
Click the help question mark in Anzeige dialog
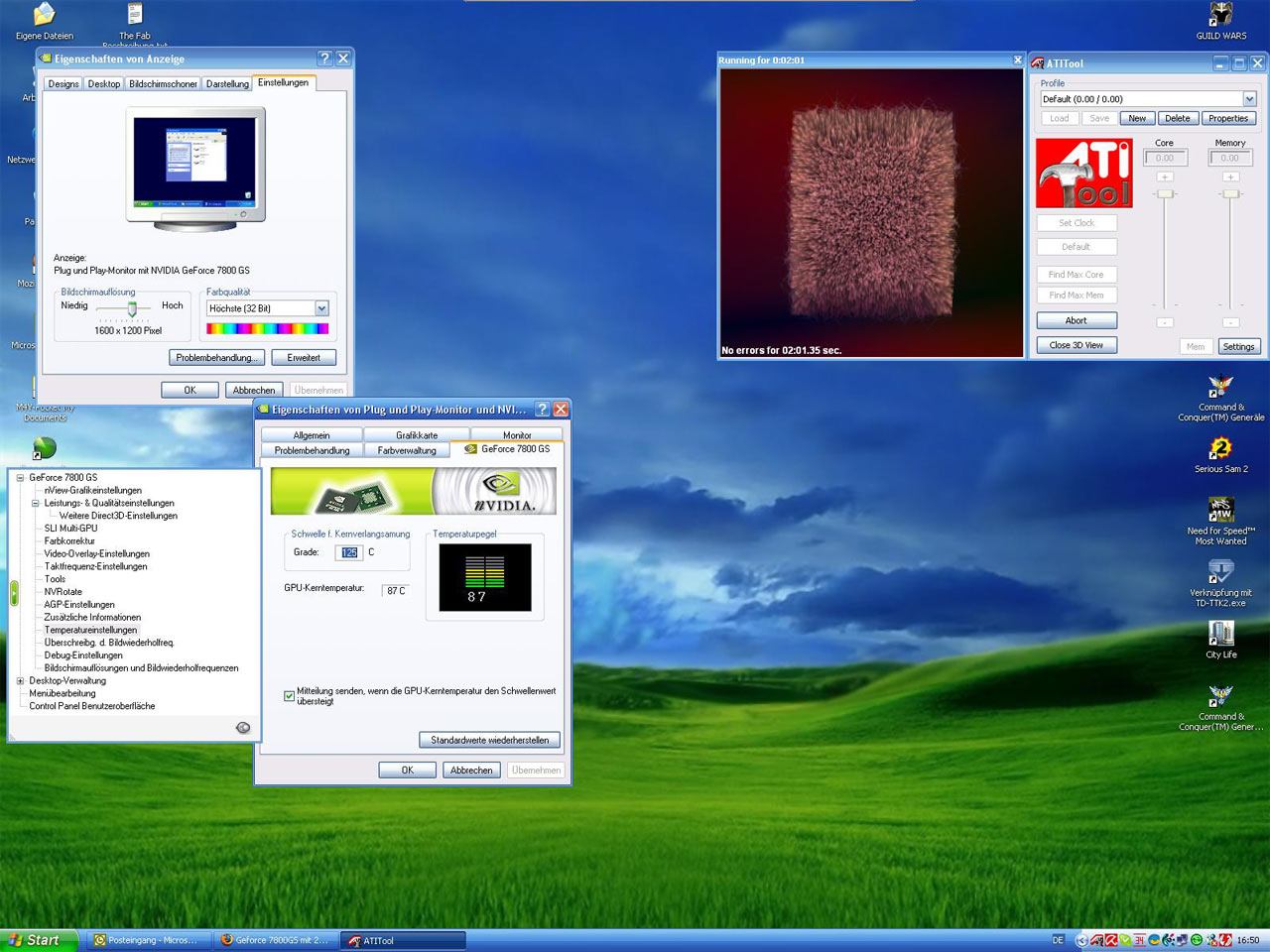[x=324, y=59]
